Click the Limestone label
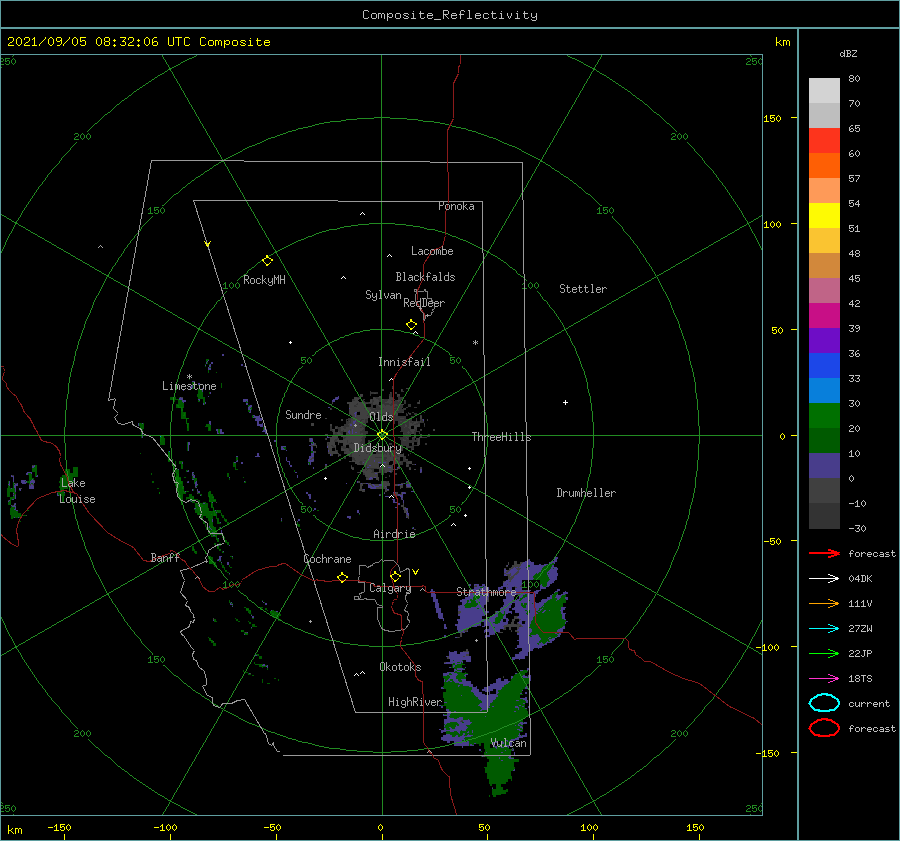Viewport: 900px width, 841px height. pyautogui.click(x=189, y=386)
